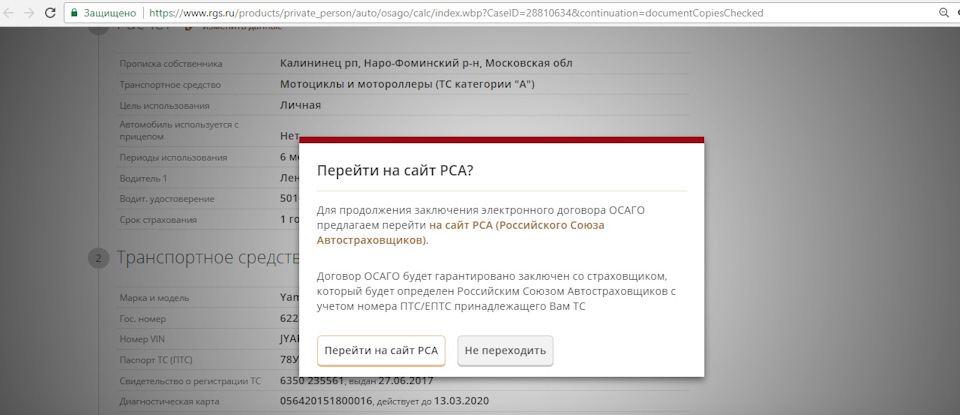Click the 'Срок страхования' label
The image size is (960, 415).
[x=158, y=220]
